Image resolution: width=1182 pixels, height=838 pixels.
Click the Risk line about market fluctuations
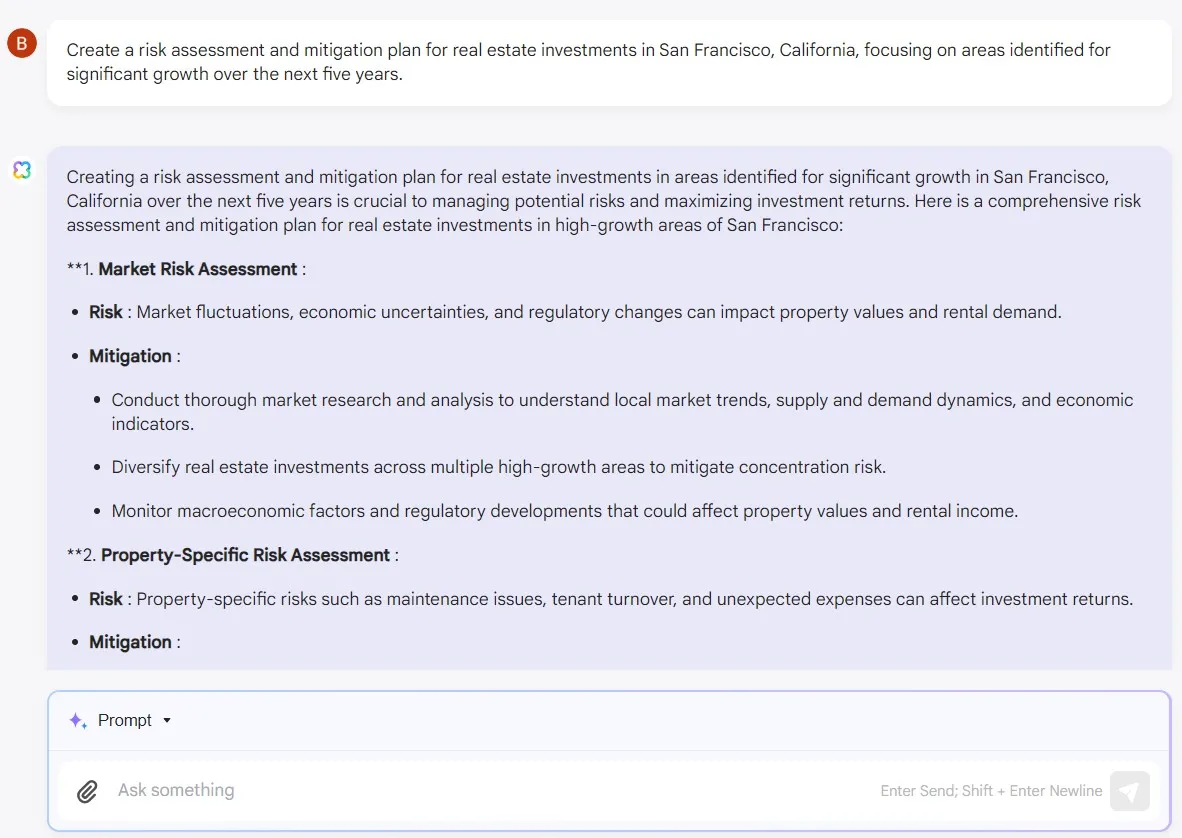pyautogui.click(x=575, y=312)
